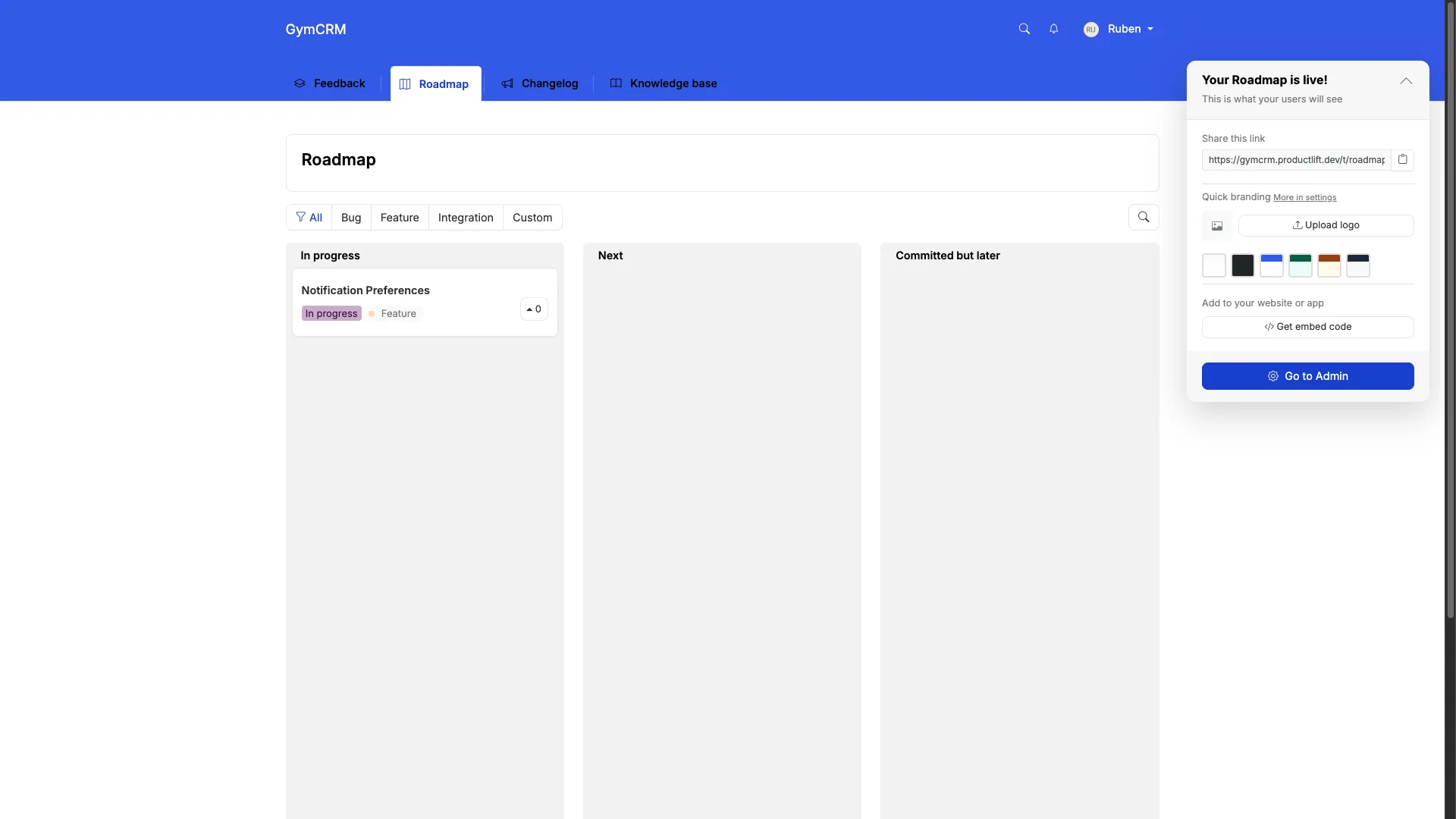Apply the All filter dropdown
The image size is (1456, 819).
click(x=308, y=218)
